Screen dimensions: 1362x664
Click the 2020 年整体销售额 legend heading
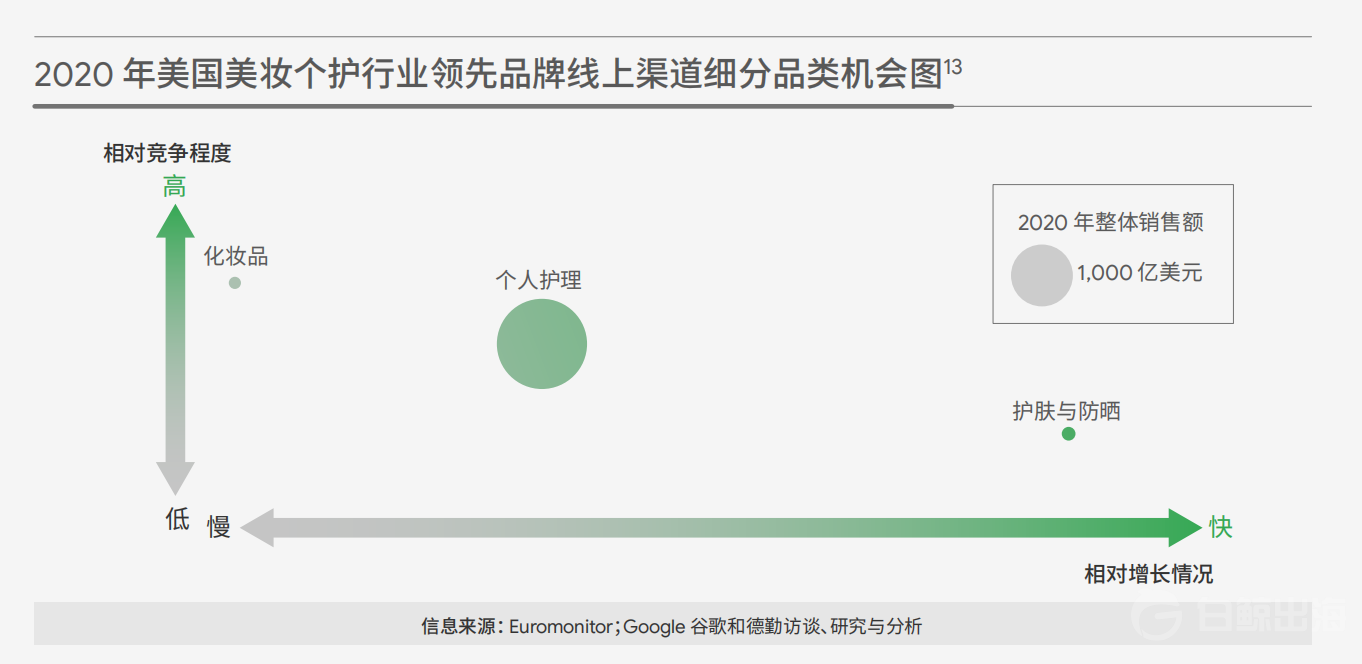[1110, 222]
